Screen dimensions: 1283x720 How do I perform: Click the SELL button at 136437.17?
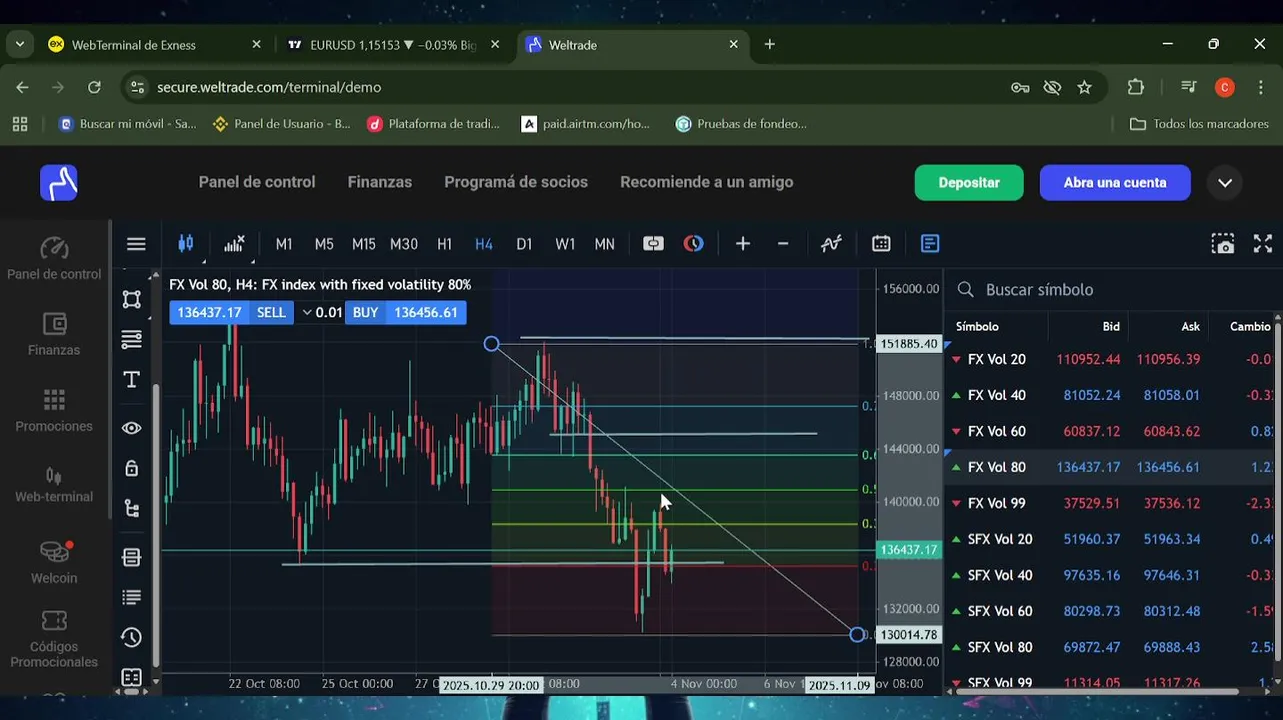pos(233,312)
